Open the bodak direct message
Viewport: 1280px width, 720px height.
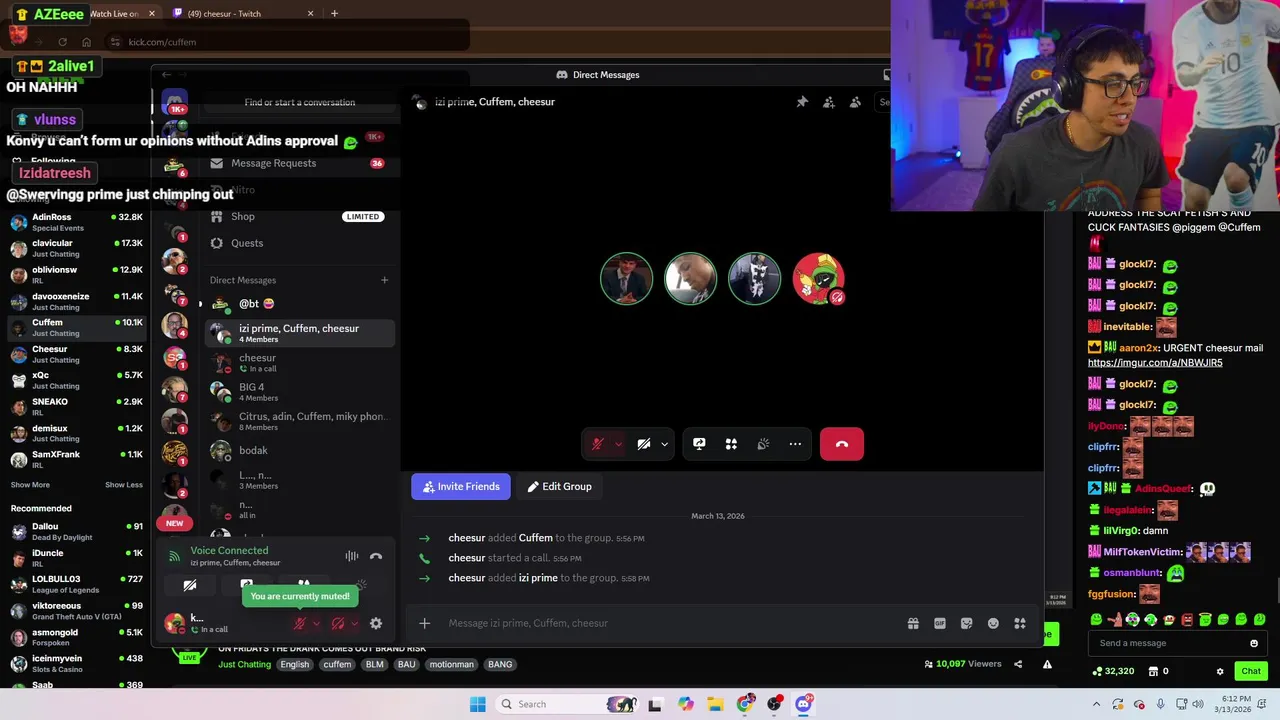298,450
